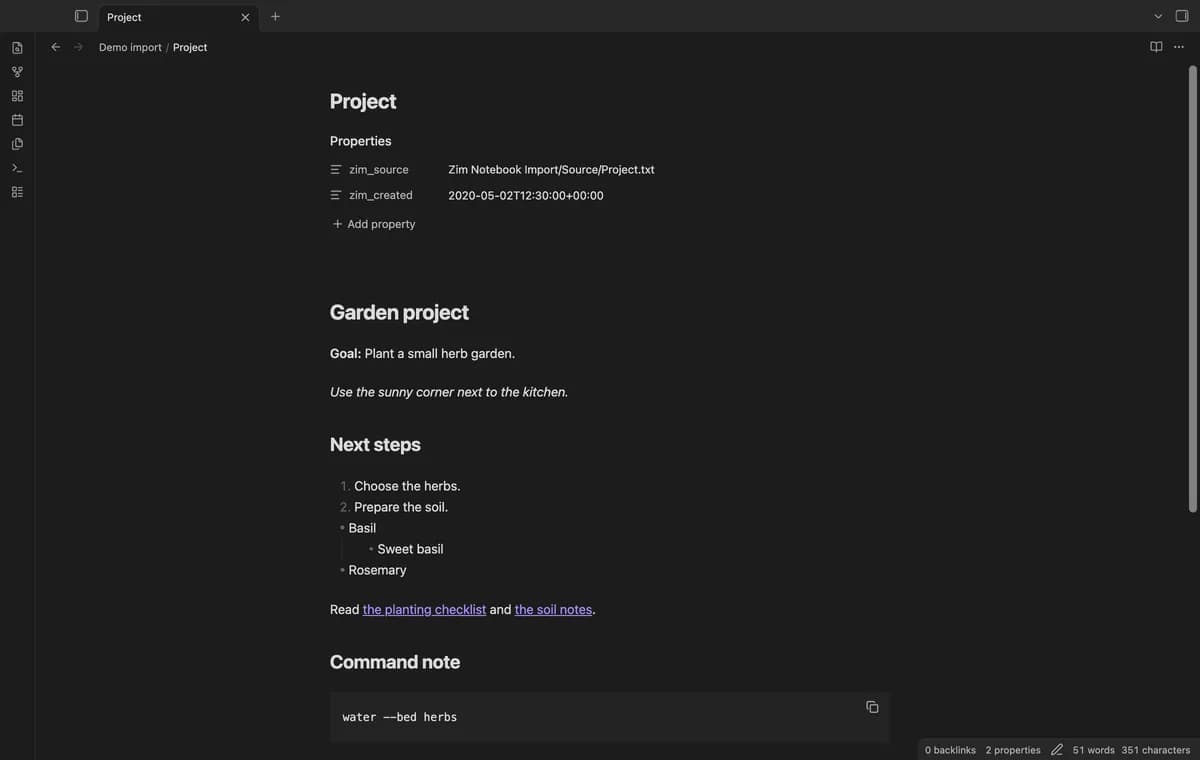Image resolution: width=1200 pixels, height=760 pixels.
Task: Click the Command note heading
Action: [x=395, y=662]
